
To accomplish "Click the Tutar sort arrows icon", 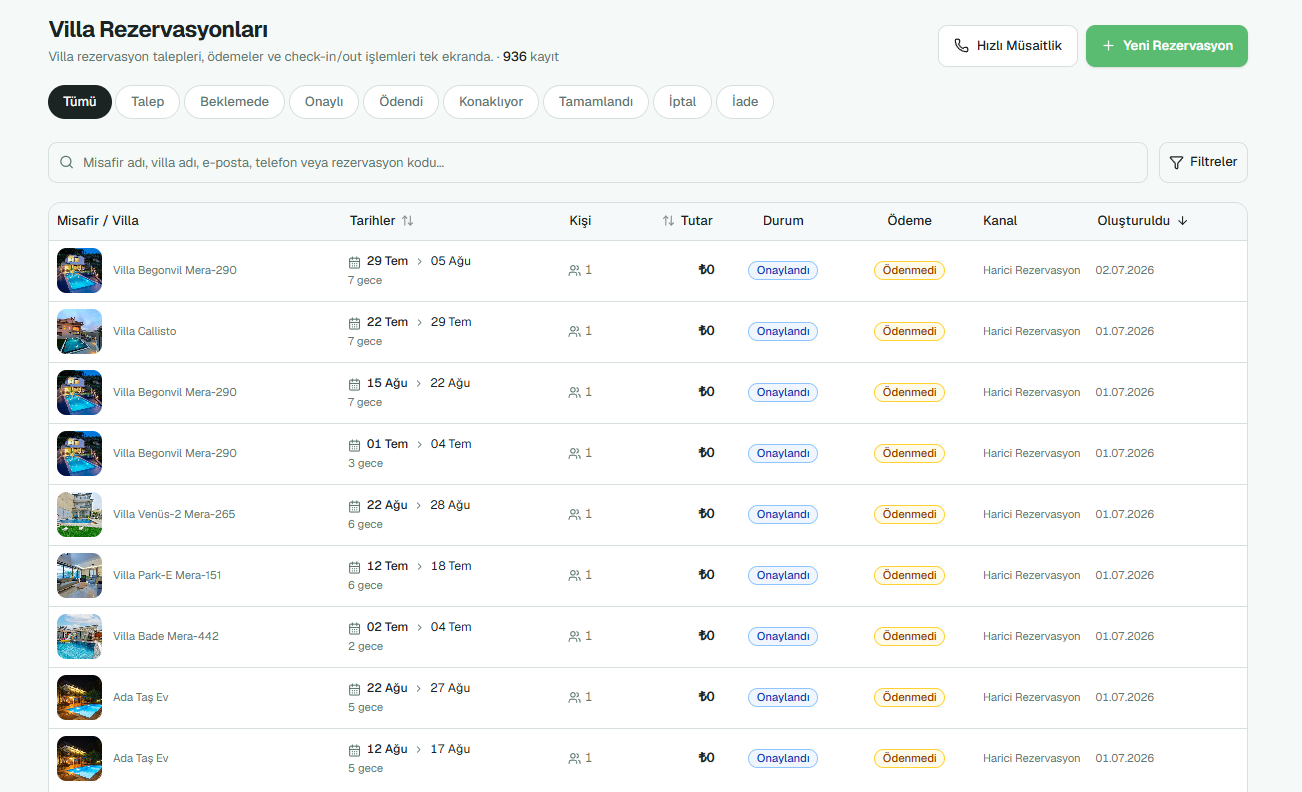I will coord(668,221).
